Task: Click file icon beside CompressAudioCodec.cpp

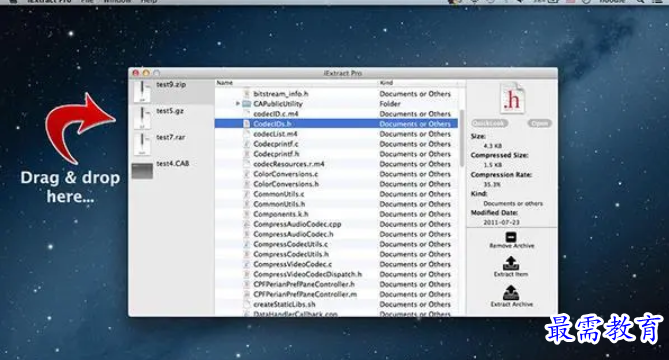Action: click(x=247, y=224)
